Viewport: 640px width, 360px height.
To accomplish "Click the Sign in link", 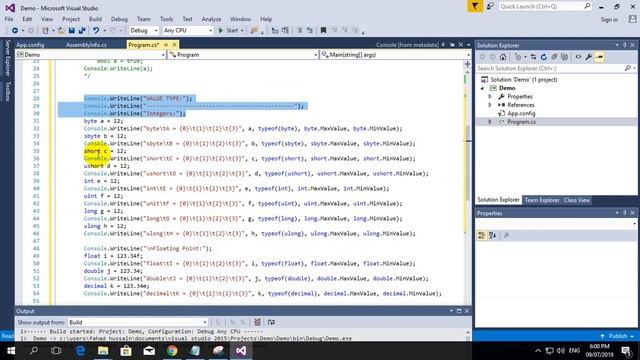I will (609, 20).
